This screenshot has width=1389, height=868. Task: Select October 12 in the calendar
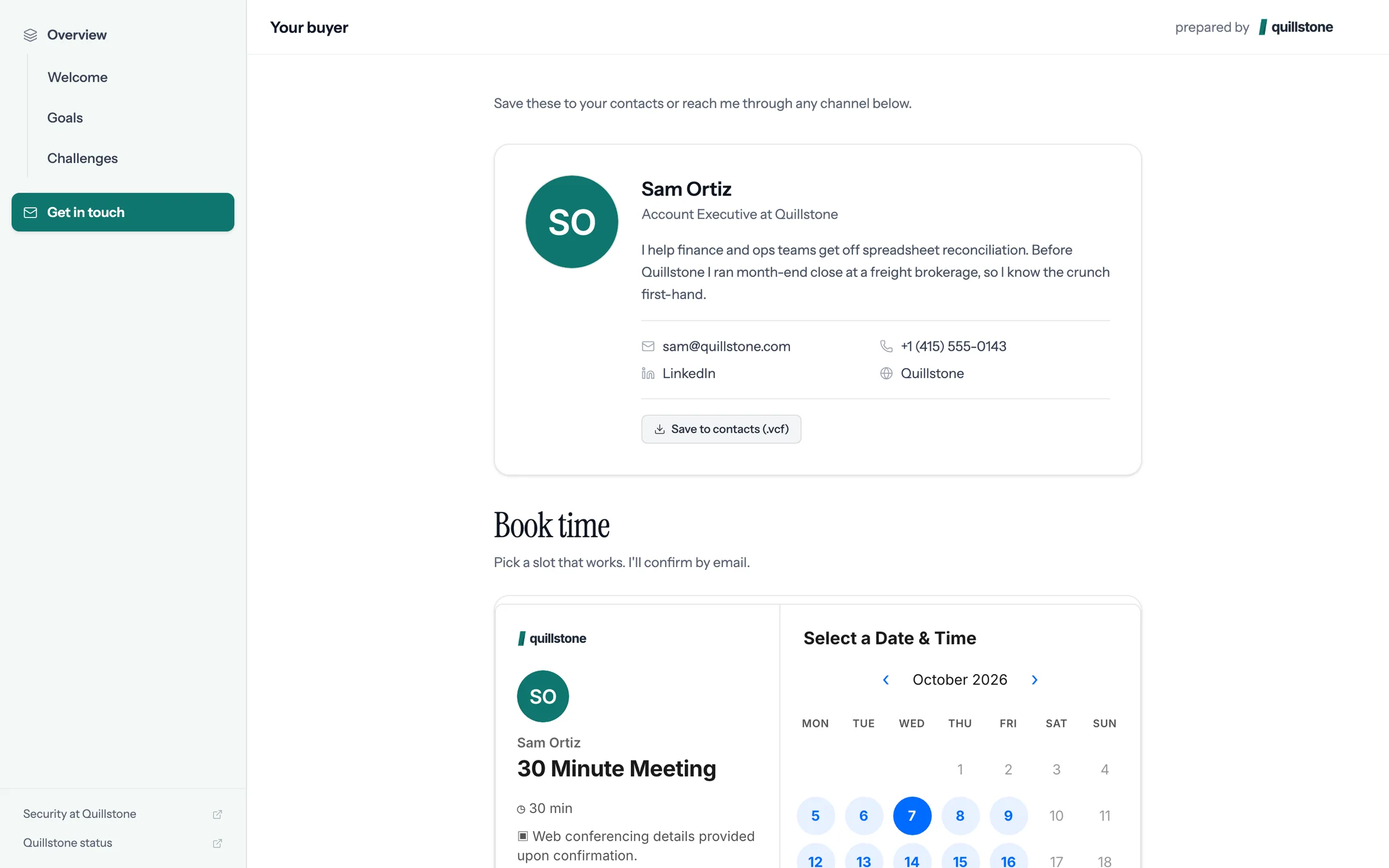pos(815,856)
